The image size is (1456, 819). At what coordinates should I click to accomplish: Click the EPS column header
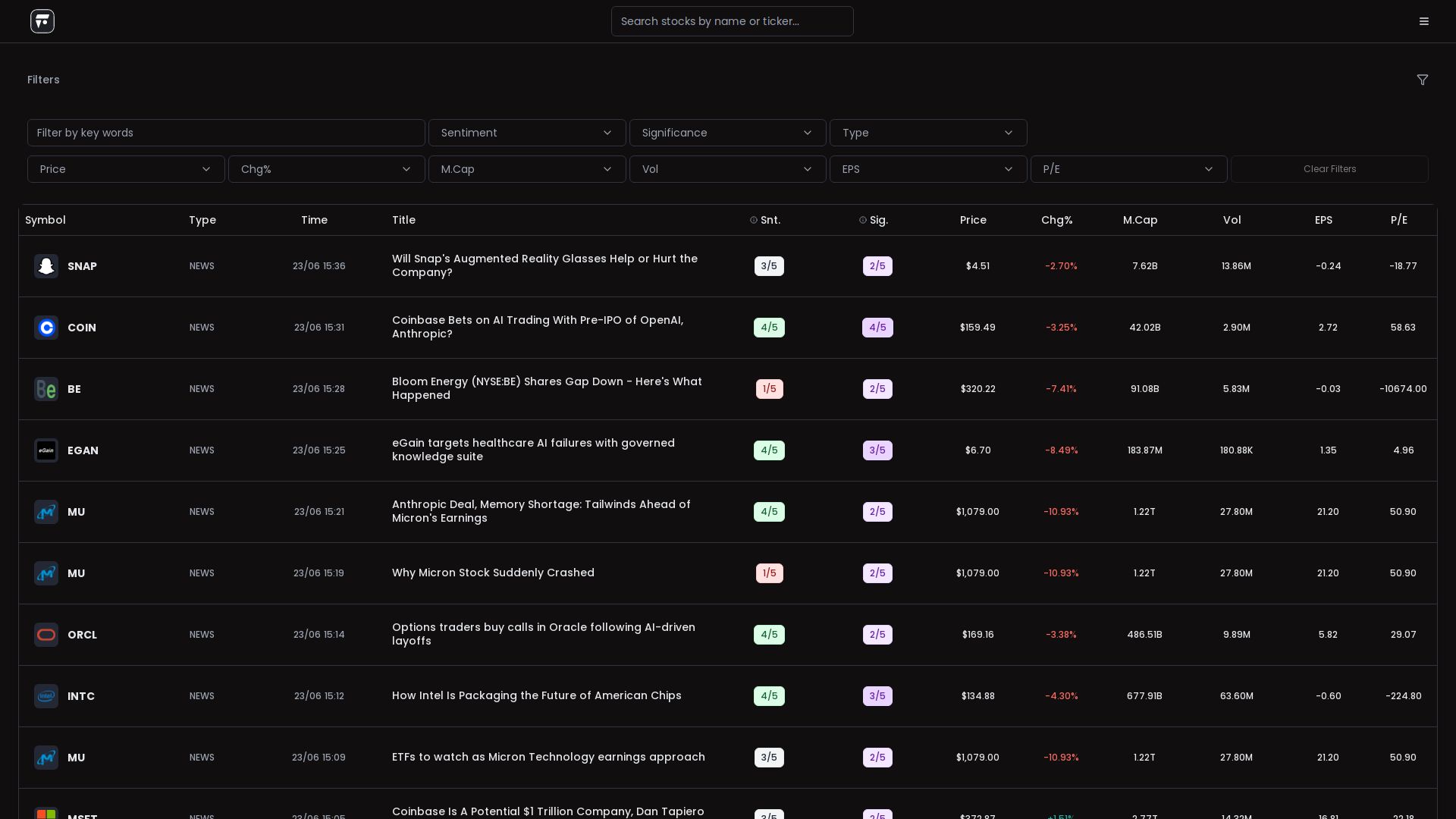tap(1323, 220)
